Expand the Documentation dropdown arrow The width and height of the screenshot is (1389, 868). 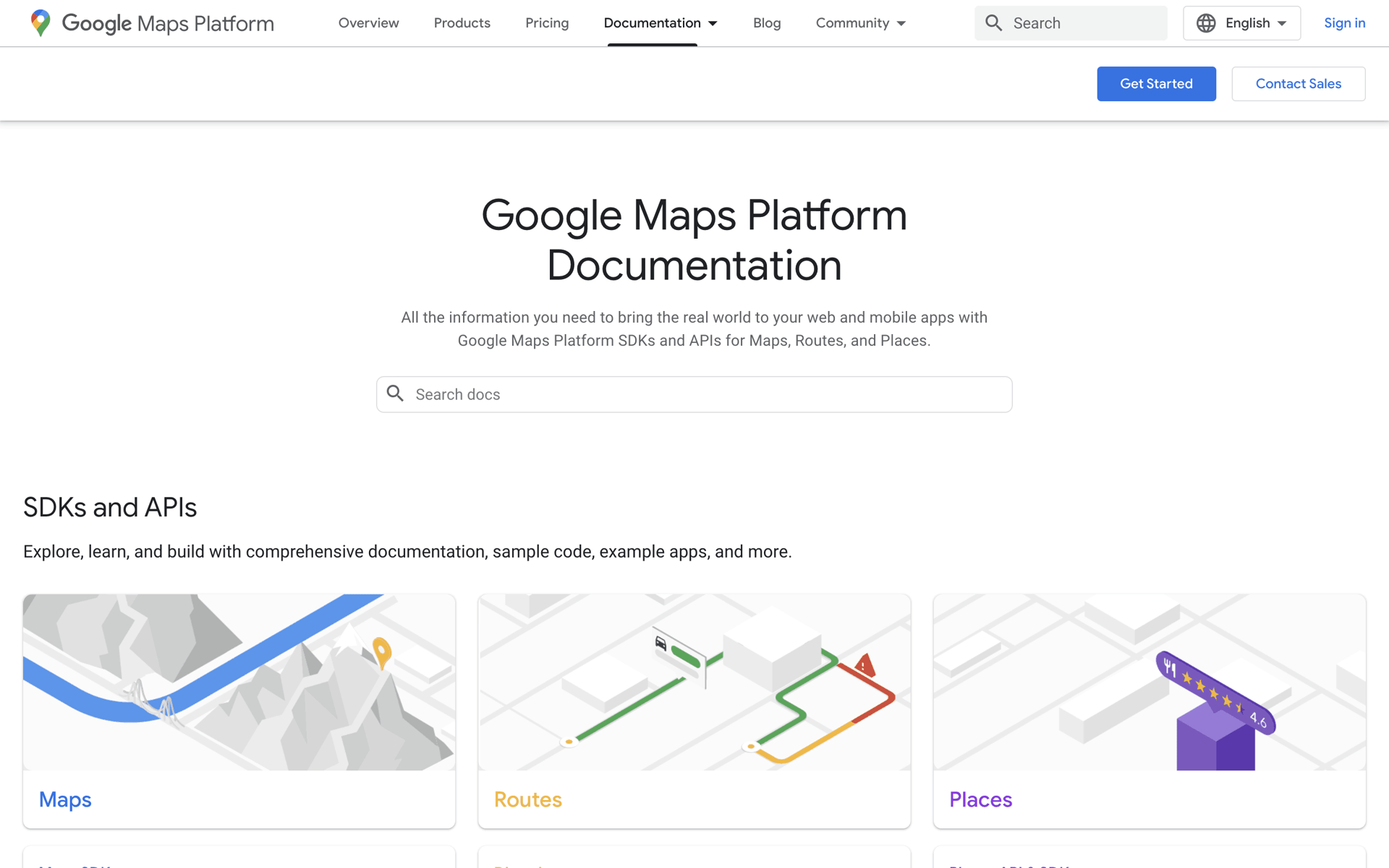pyautogui.click(x=713, y=24)
